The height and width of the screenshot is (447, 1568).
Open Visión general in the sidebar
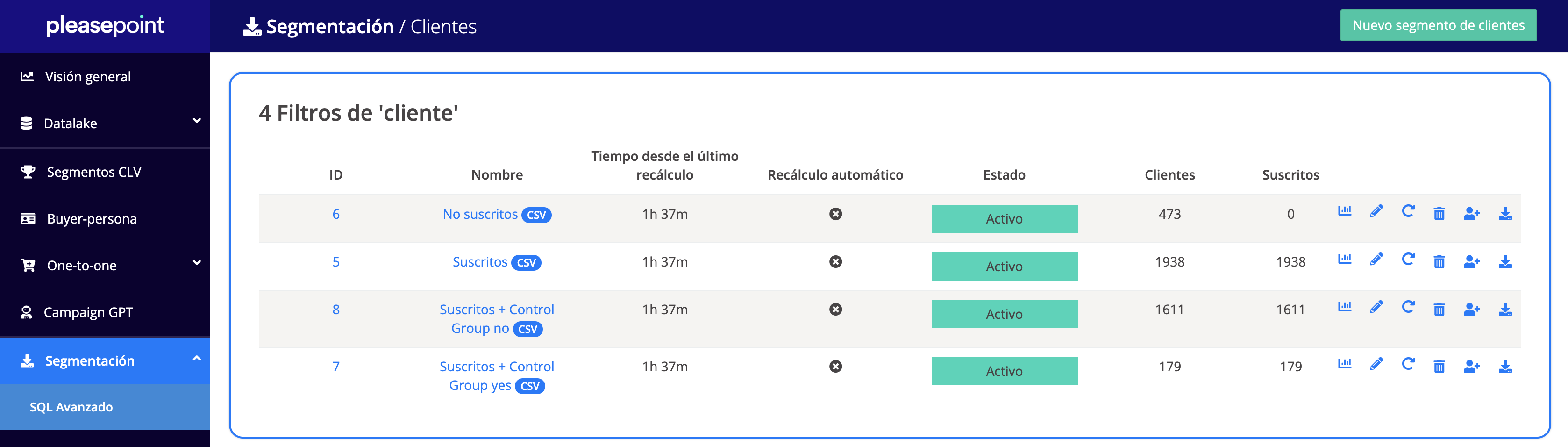[x=88, y=76]
